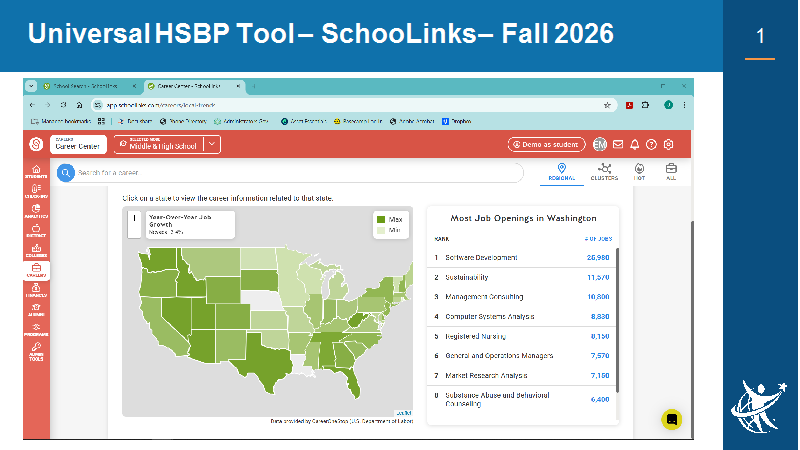The width and height of the screenshot is (800, 450).
Task: Open Managed bookmarks folder
Action: 61,121
